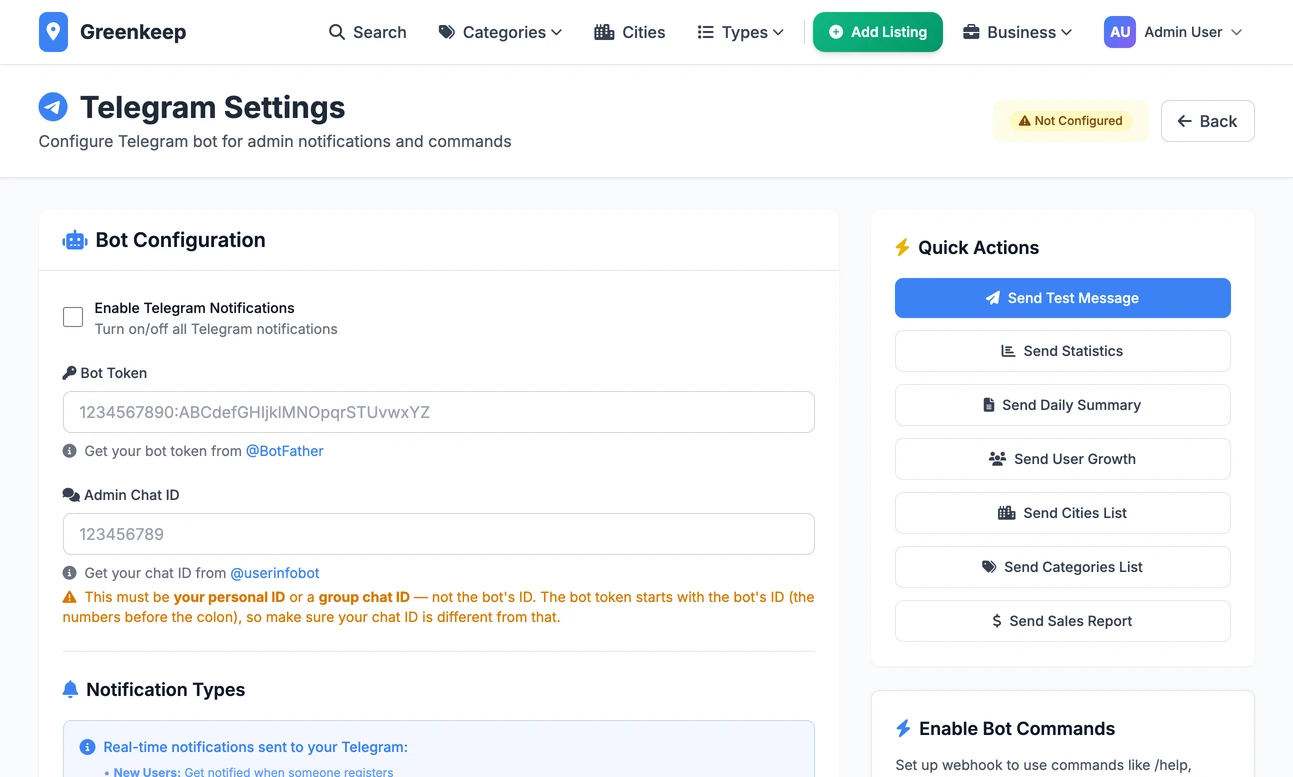Click Send Statistics button
1293x777 pixels.
[1063, 351]
